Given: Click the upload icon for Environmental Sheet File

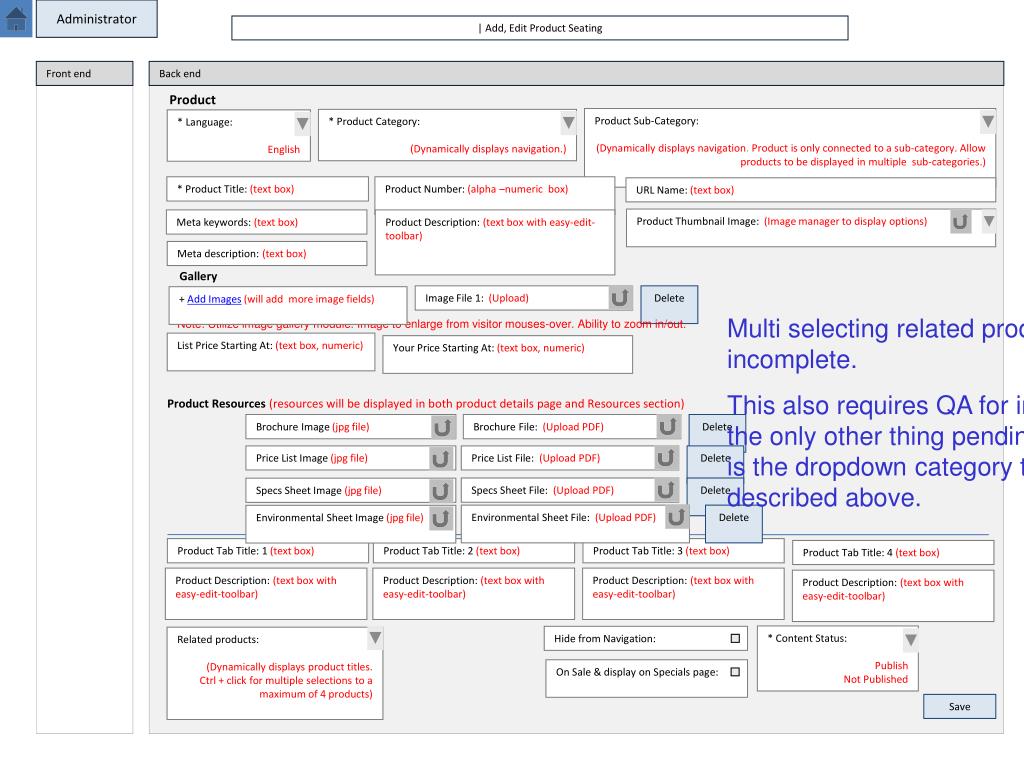Looking at the screenshot, I should tap(677, 517).
